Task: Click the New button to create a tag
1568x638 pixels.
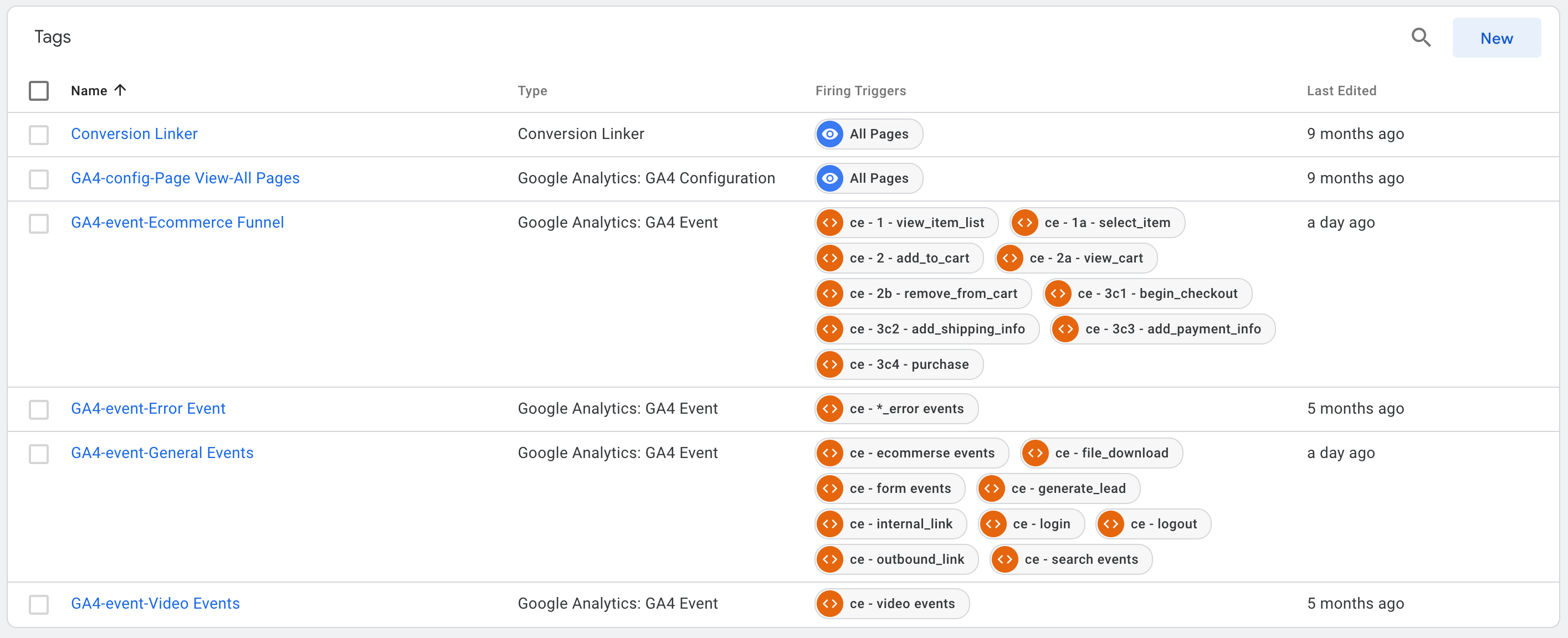Action: click(1495, 38)
